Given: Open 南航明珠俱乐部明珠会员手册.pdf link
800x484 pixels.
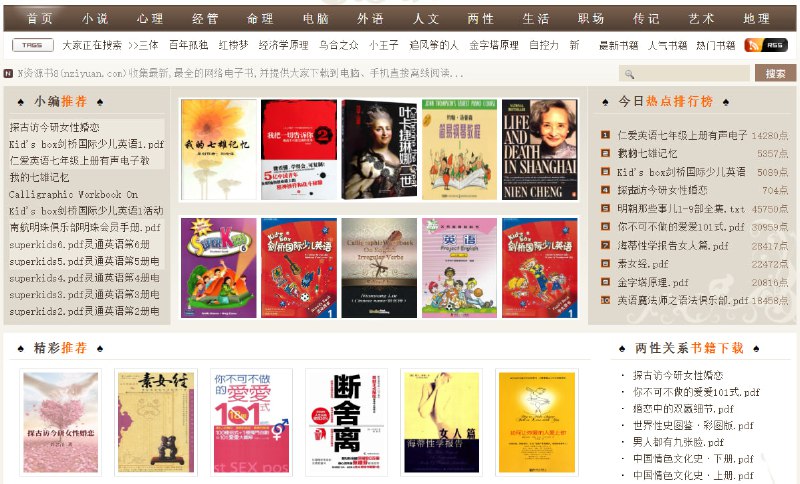Looking at the screenshot, I should (85, 227).
